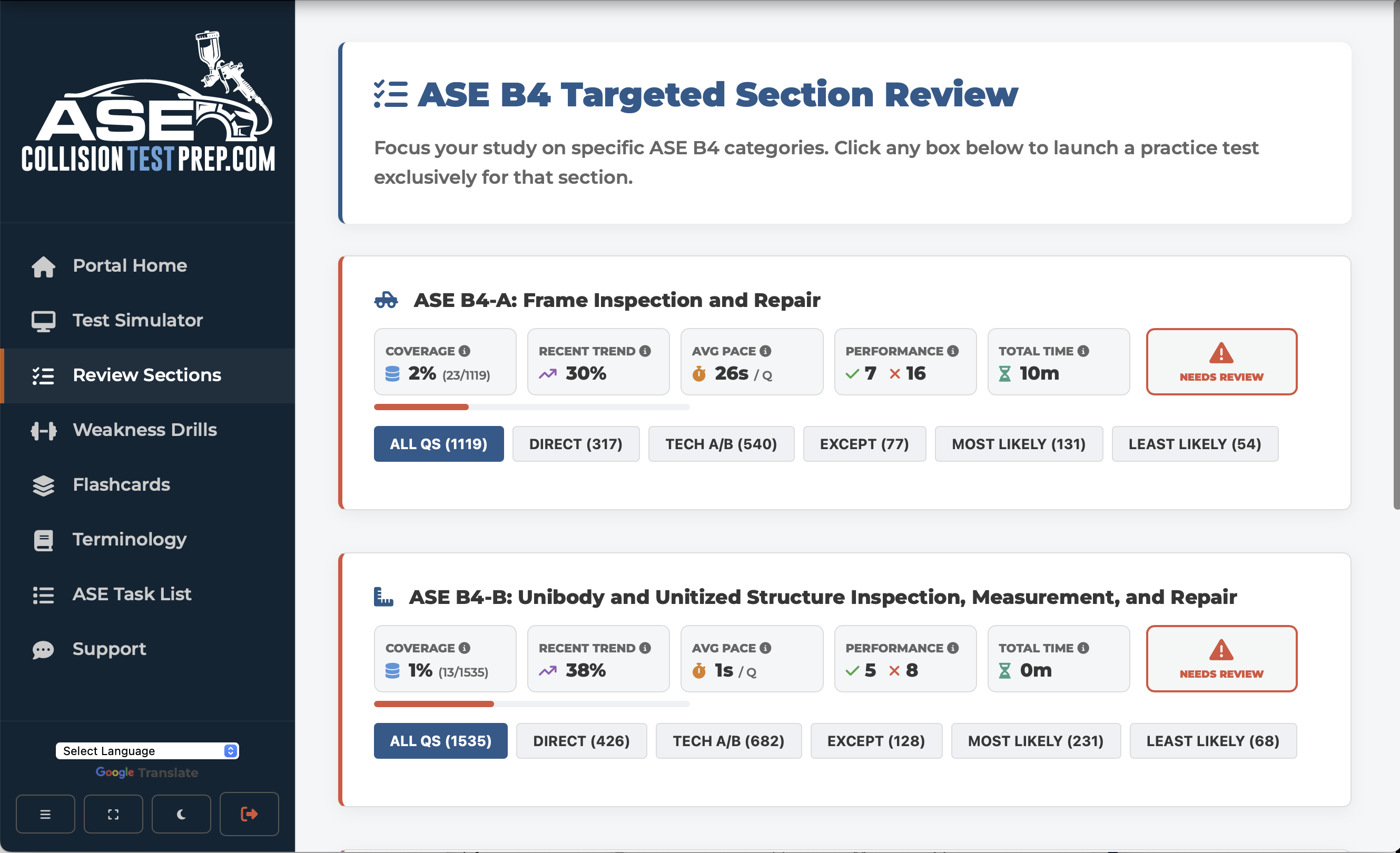
Task: Click the B4-A Recent Trend 30% stat
Action: 599,362
